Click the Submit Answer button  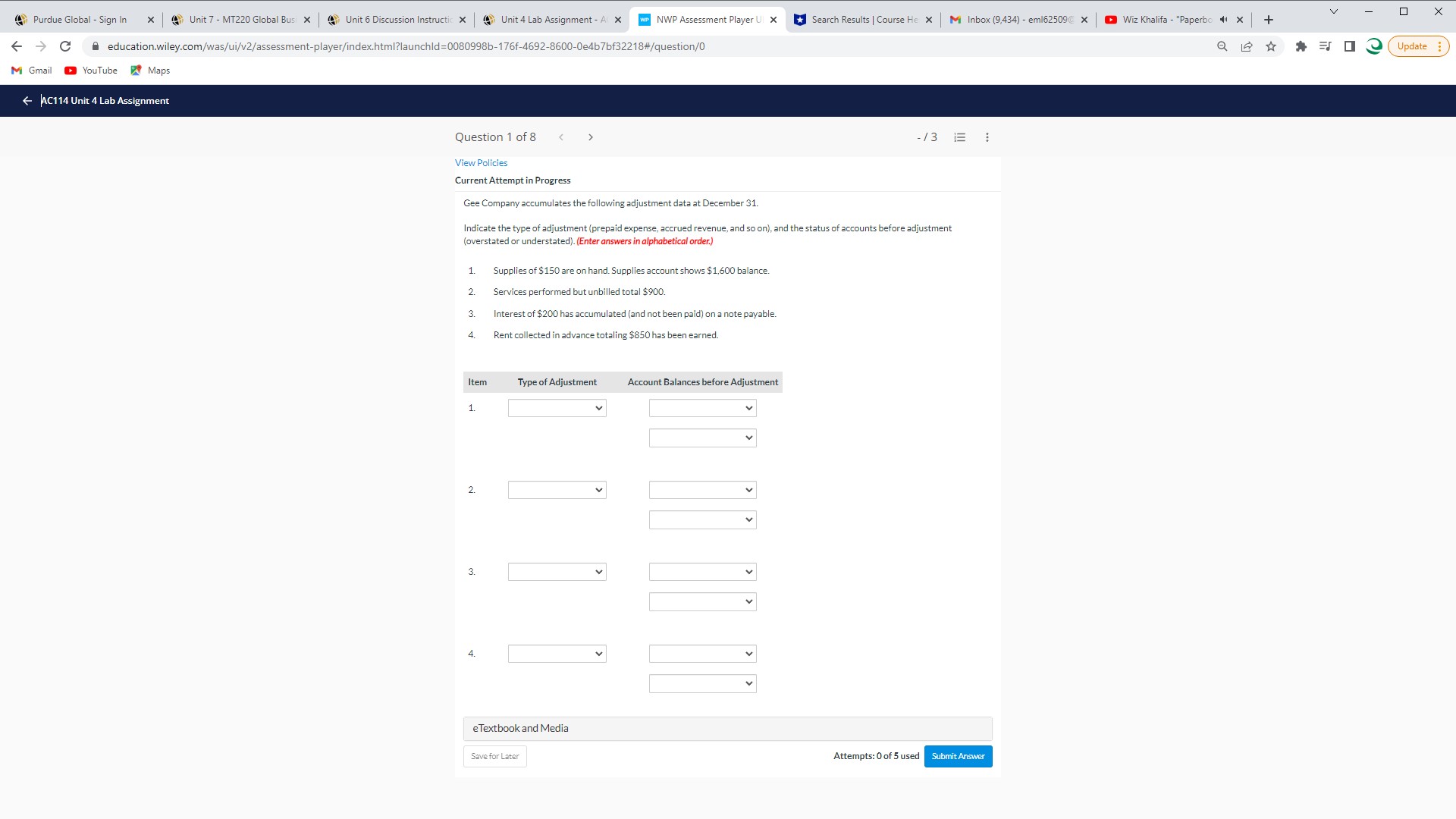[958, 757]
